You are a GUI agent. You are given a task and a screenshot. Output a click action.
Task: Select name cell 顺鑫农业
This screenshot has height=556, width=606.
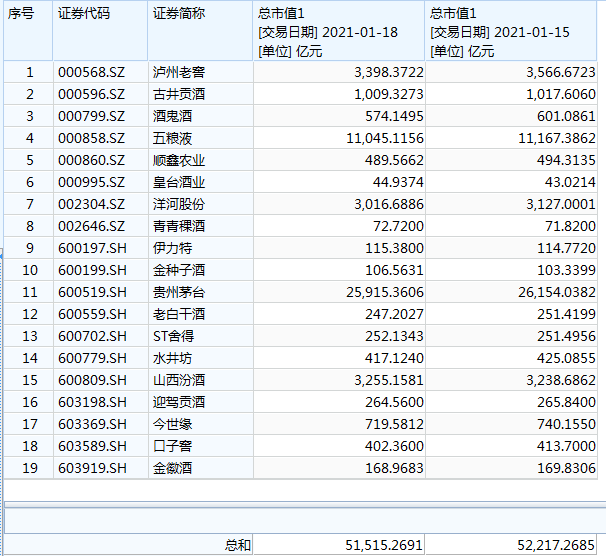[201, 160]
